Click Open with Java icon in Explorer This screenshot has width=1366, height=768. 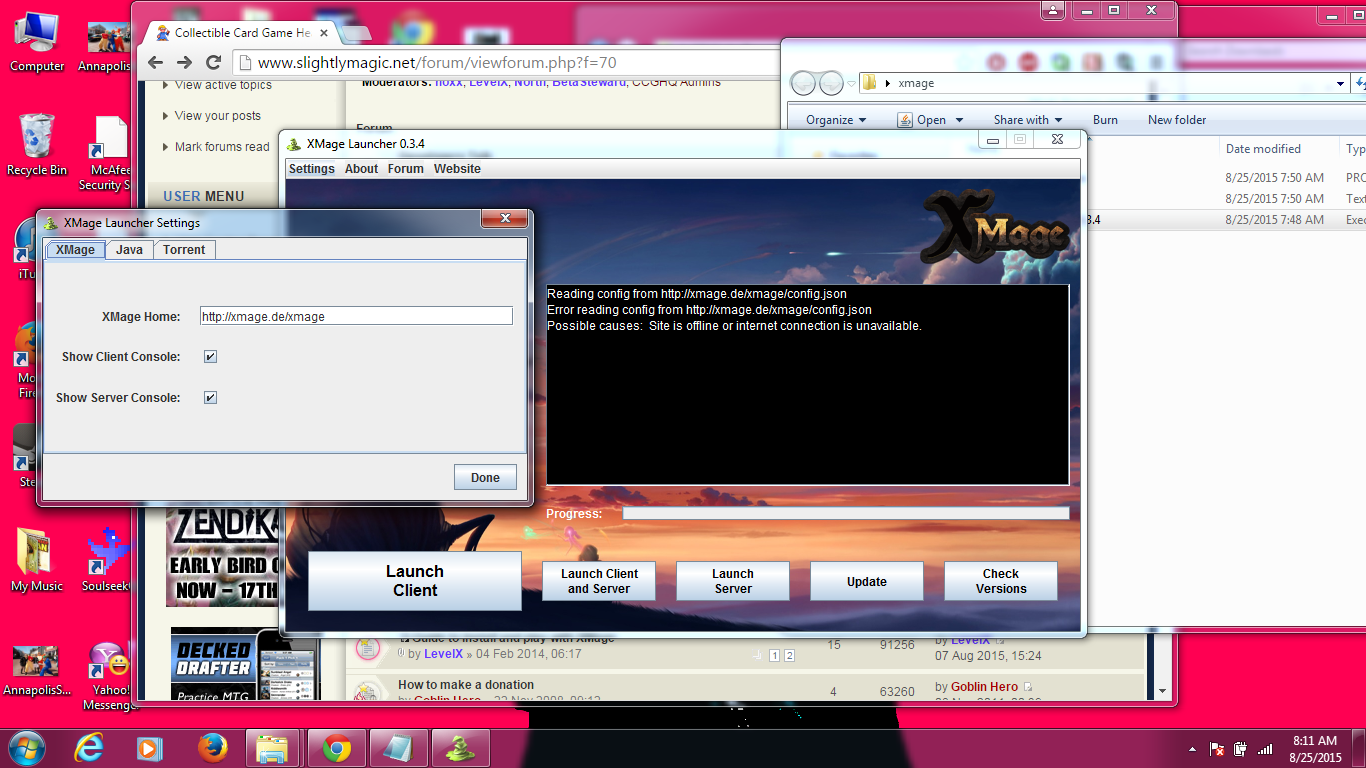[903, 120]
